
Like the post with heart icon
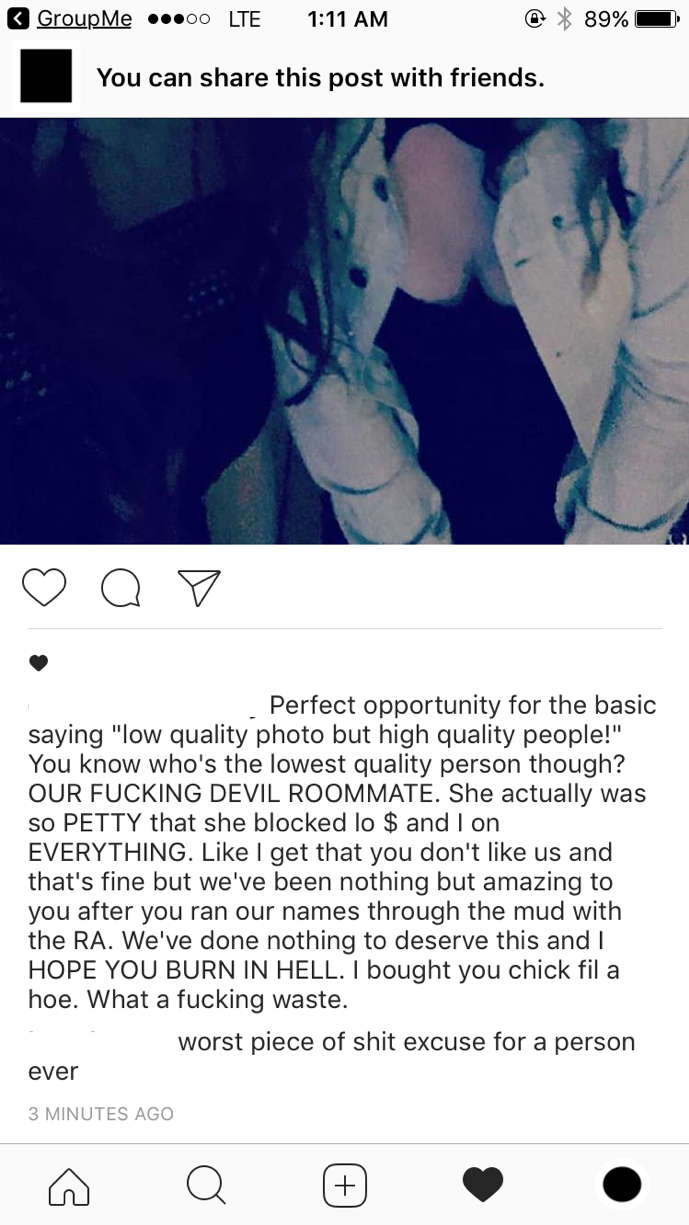click(x=43, y=588)
